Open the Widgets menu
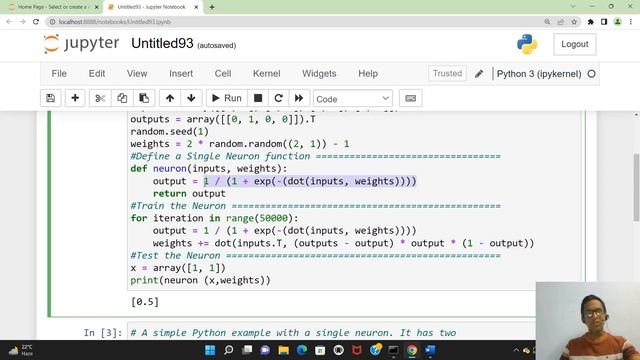The image size is (640, 360). tap(319, 74)
